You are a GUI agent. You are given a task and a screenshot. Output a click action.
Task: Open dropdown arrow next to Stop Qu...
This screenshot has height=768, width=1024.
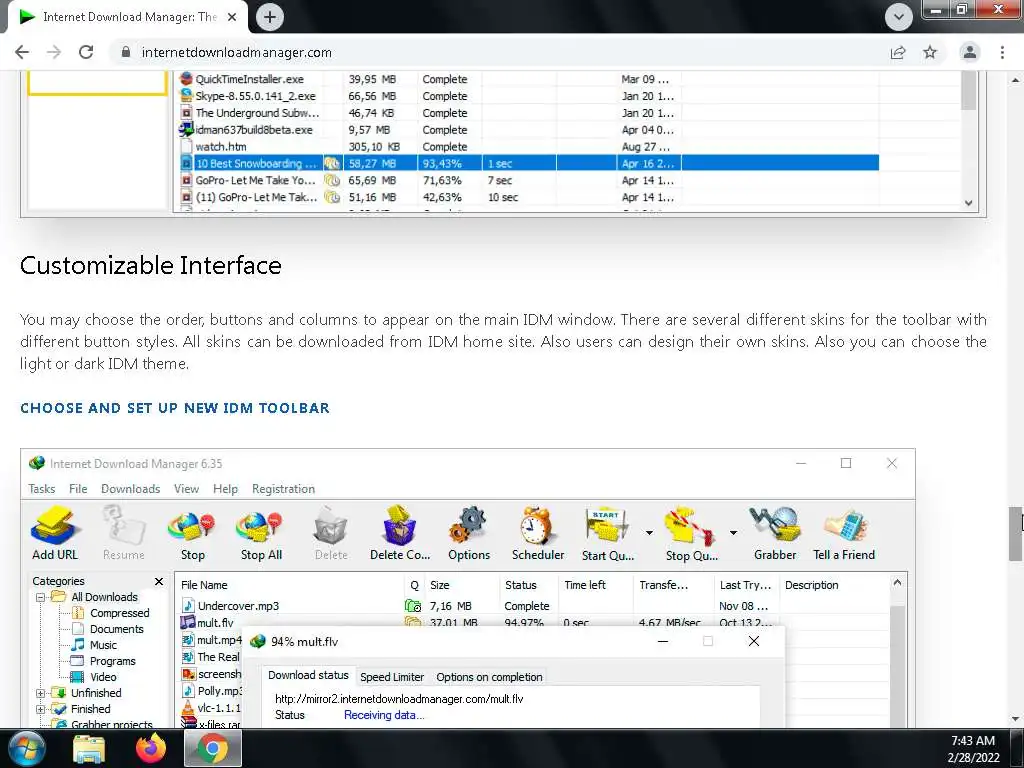pos(733,533)
